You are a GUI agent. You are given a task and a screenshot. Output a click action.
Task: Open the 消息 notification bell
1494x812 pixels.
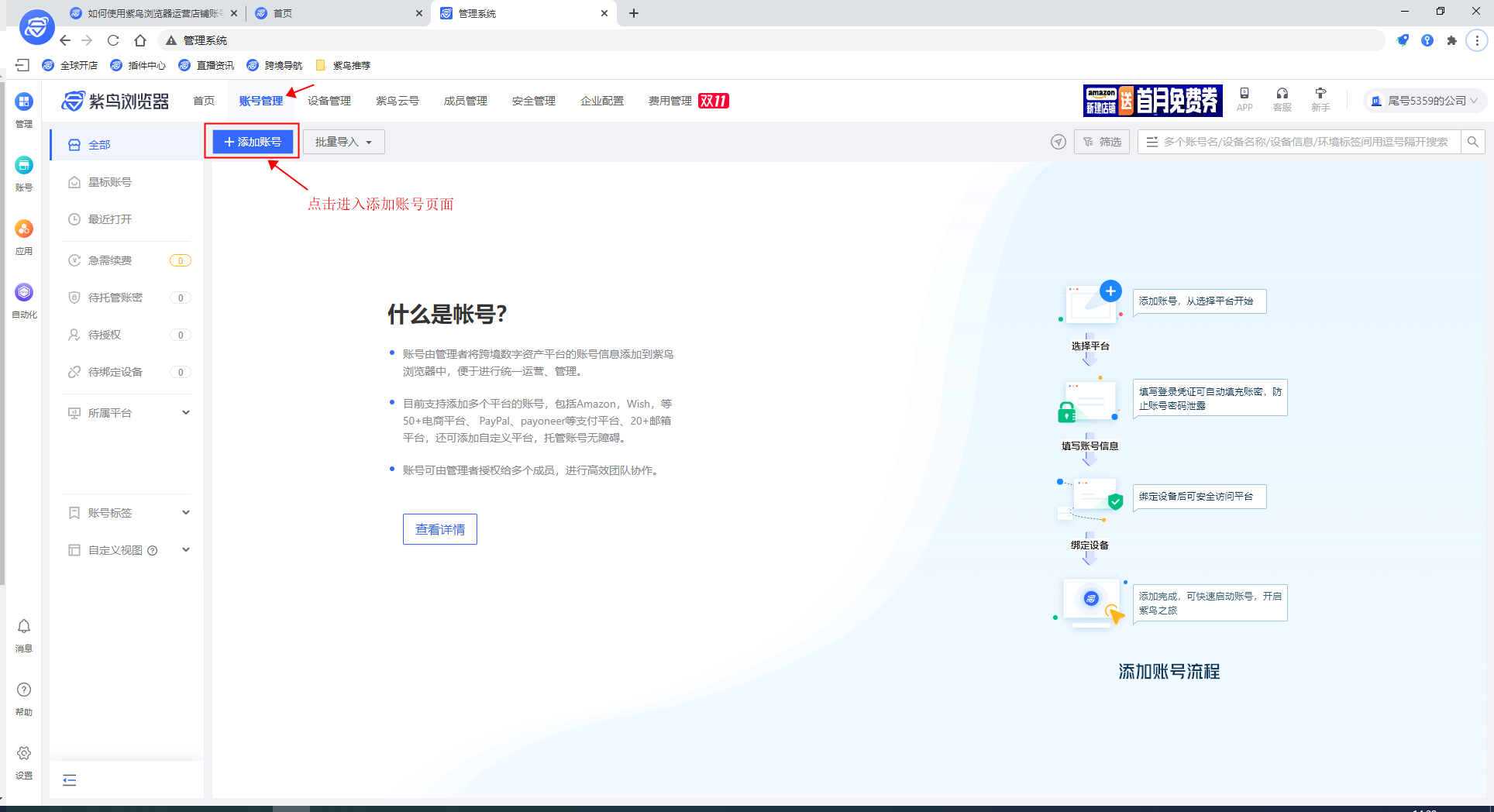tap(24, 626)
